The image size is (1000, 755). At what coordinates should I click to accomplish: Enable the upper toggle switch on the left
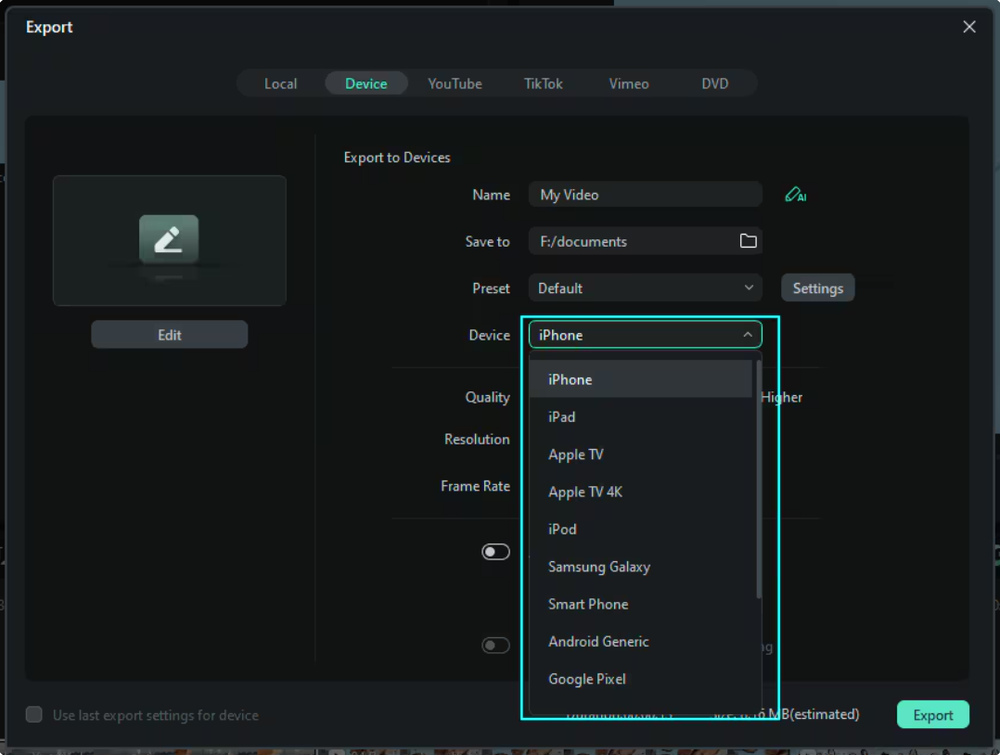point(495,551)
